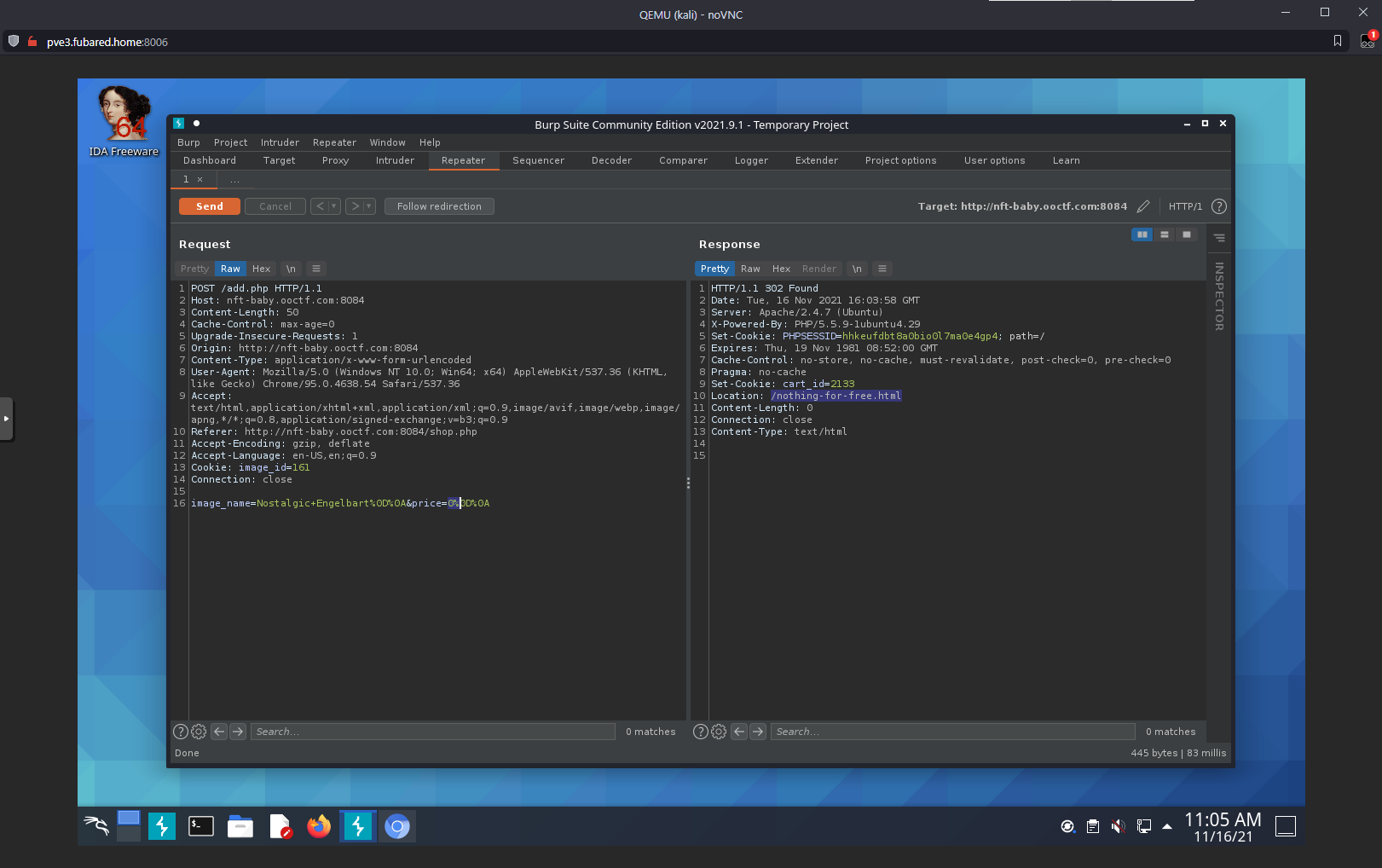This screenshot has width=1382, height=868.
Task: Toggle request non-printable \n display
Action: point(291,269)
